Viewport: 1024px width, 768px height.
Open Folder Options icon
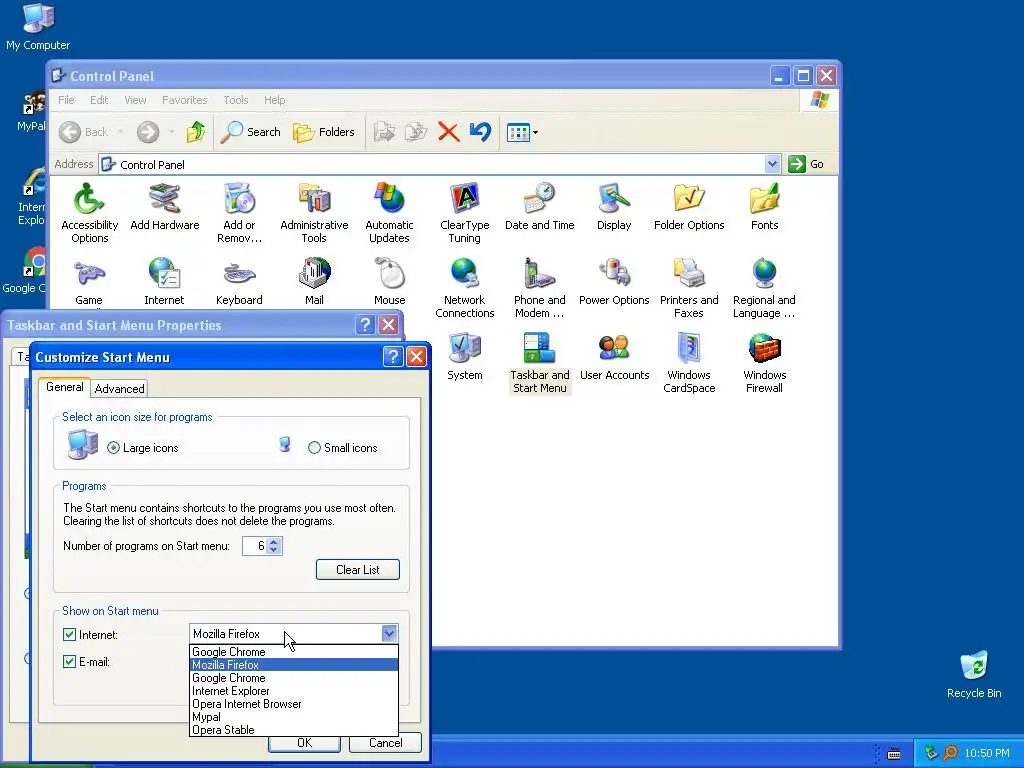689,207
